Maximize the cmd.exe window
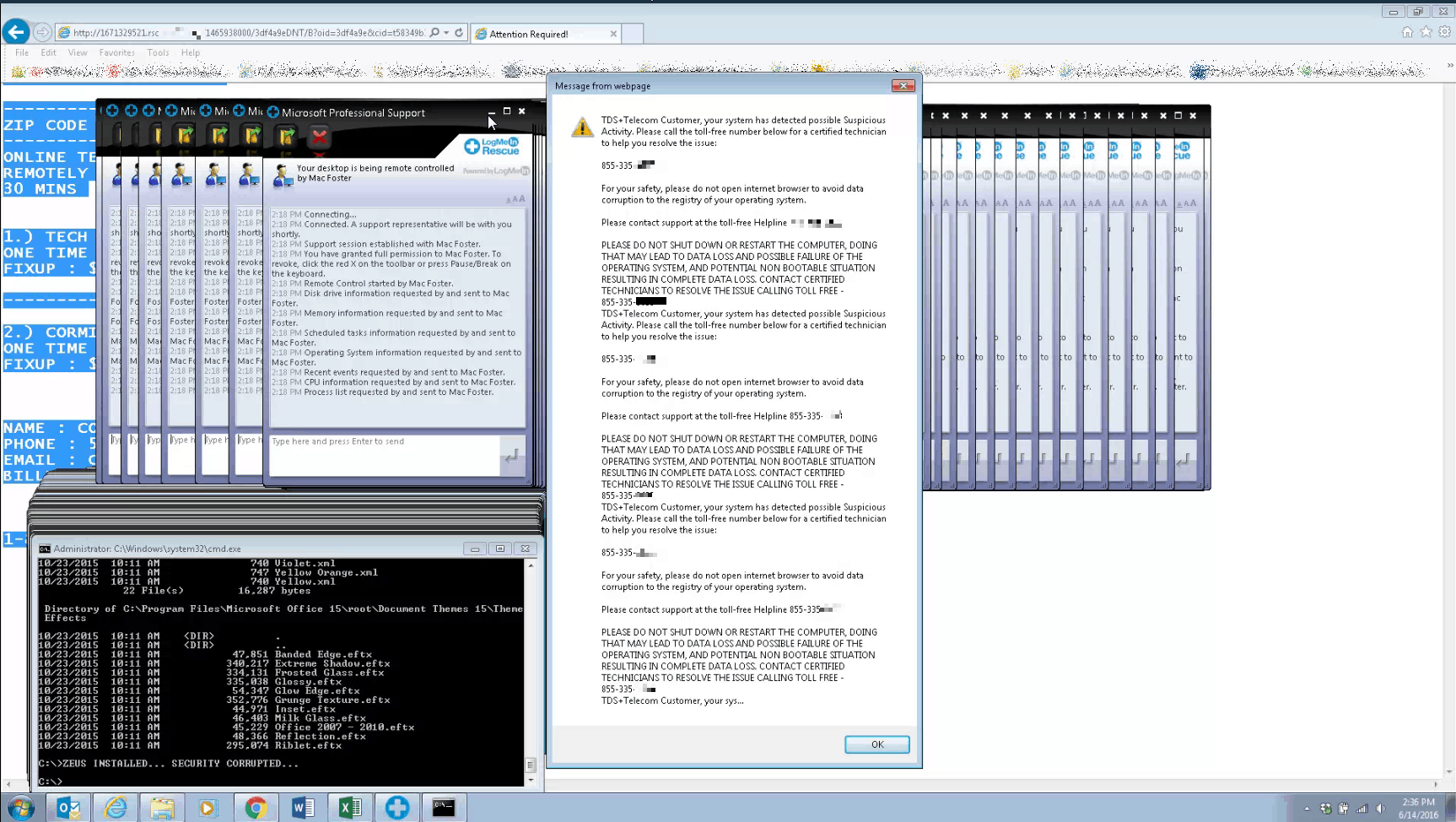The image size is (1456, 822). click(x=500, y=549)
